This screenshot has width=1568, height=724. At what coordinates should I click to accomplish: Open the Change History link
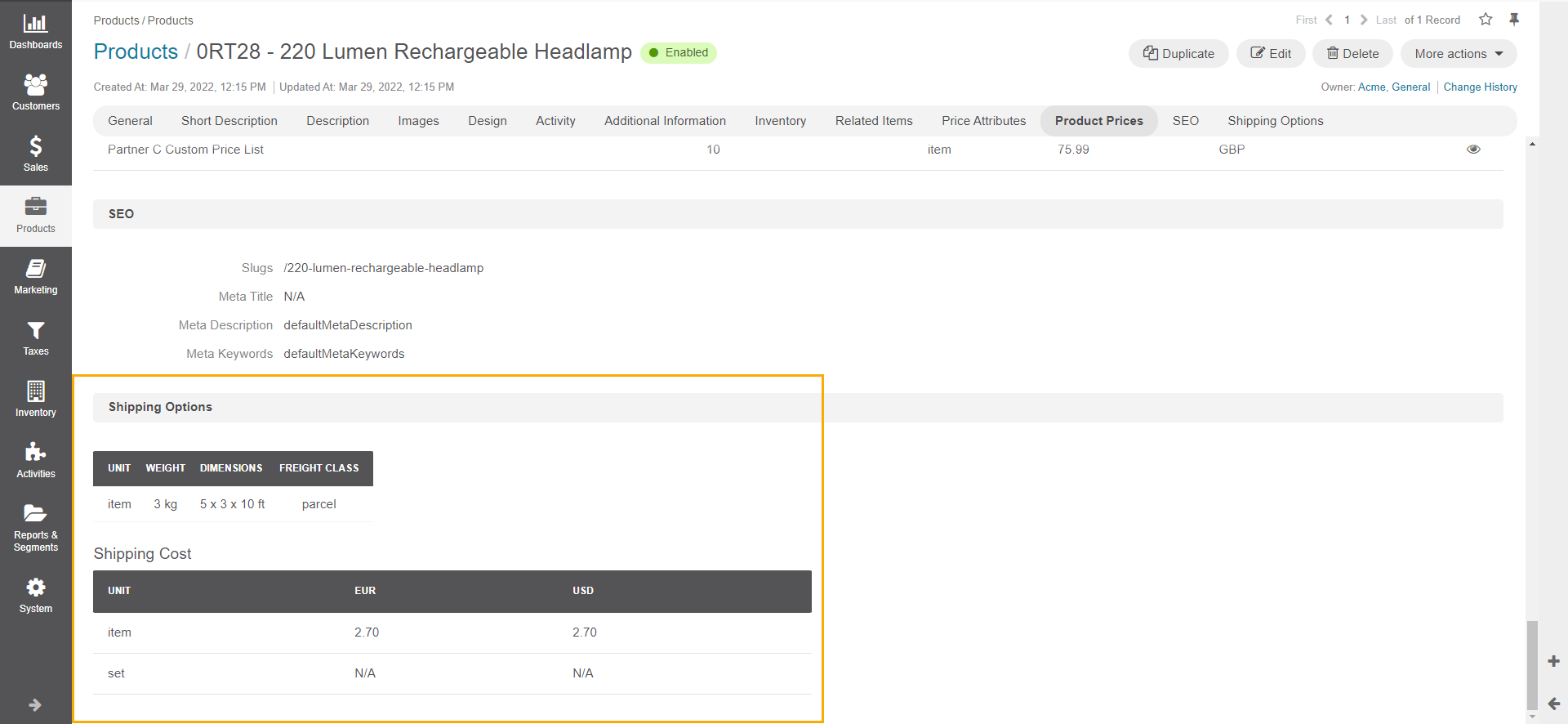[1480, 87]
